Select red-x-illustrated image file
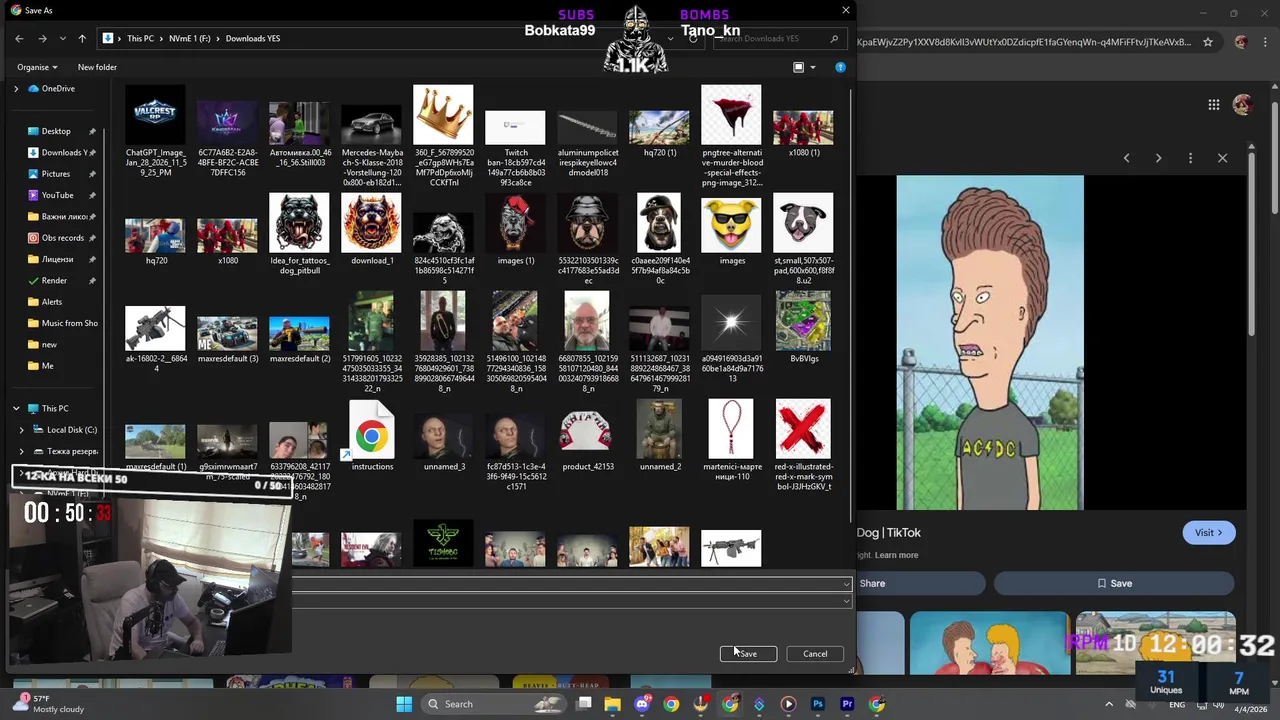 [x=803, y=446]
